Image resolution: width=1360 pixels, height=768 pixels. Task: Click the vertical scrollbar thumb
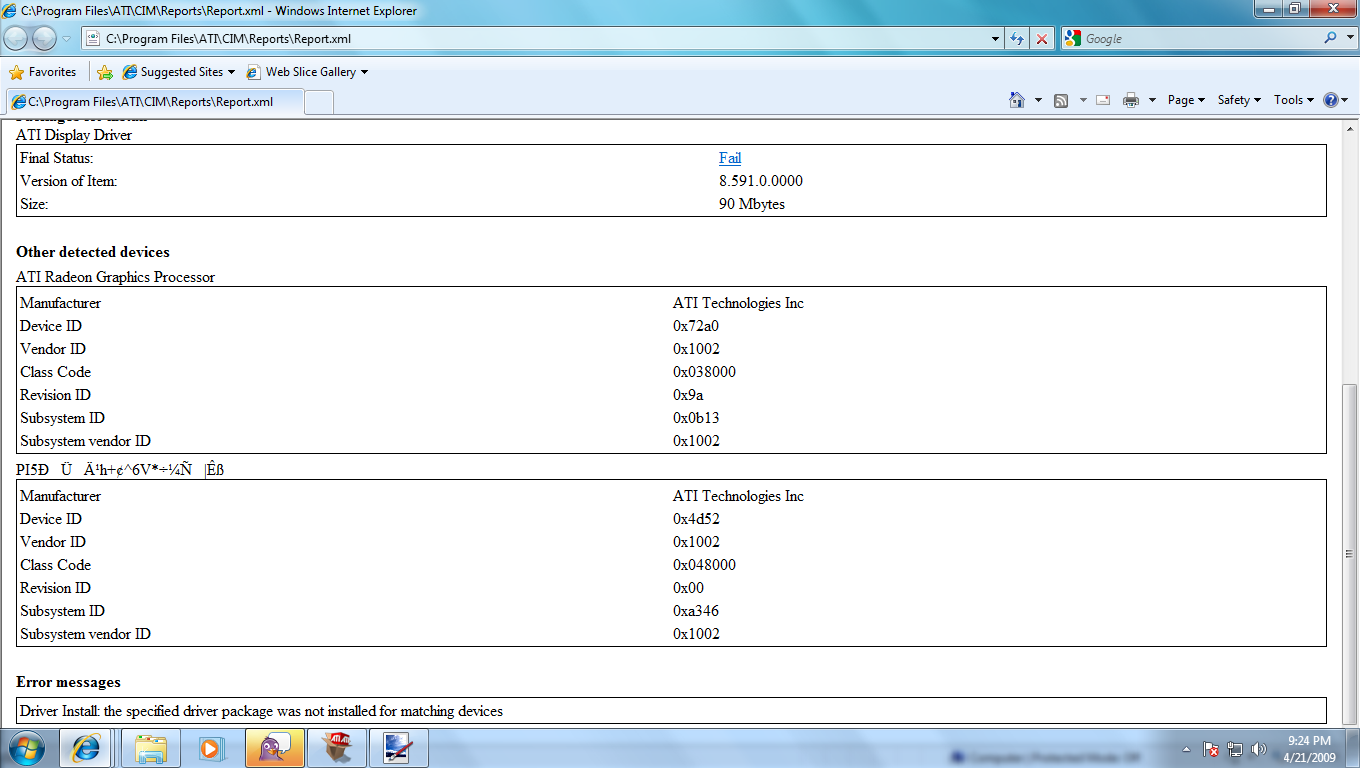(x=1350, y=553)
